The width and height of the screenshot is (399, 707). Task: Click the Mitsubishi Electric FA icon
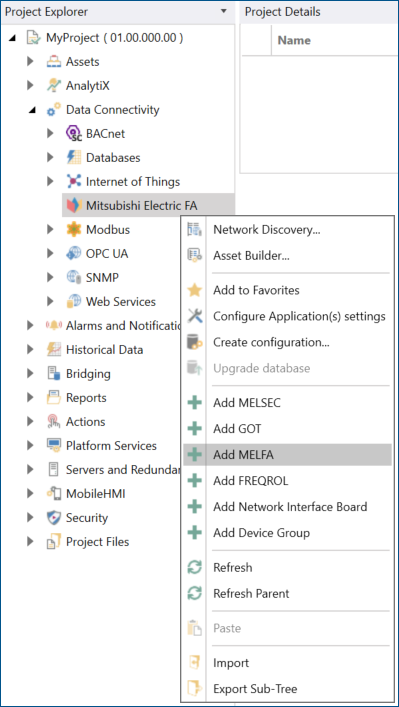click(73, 206)
